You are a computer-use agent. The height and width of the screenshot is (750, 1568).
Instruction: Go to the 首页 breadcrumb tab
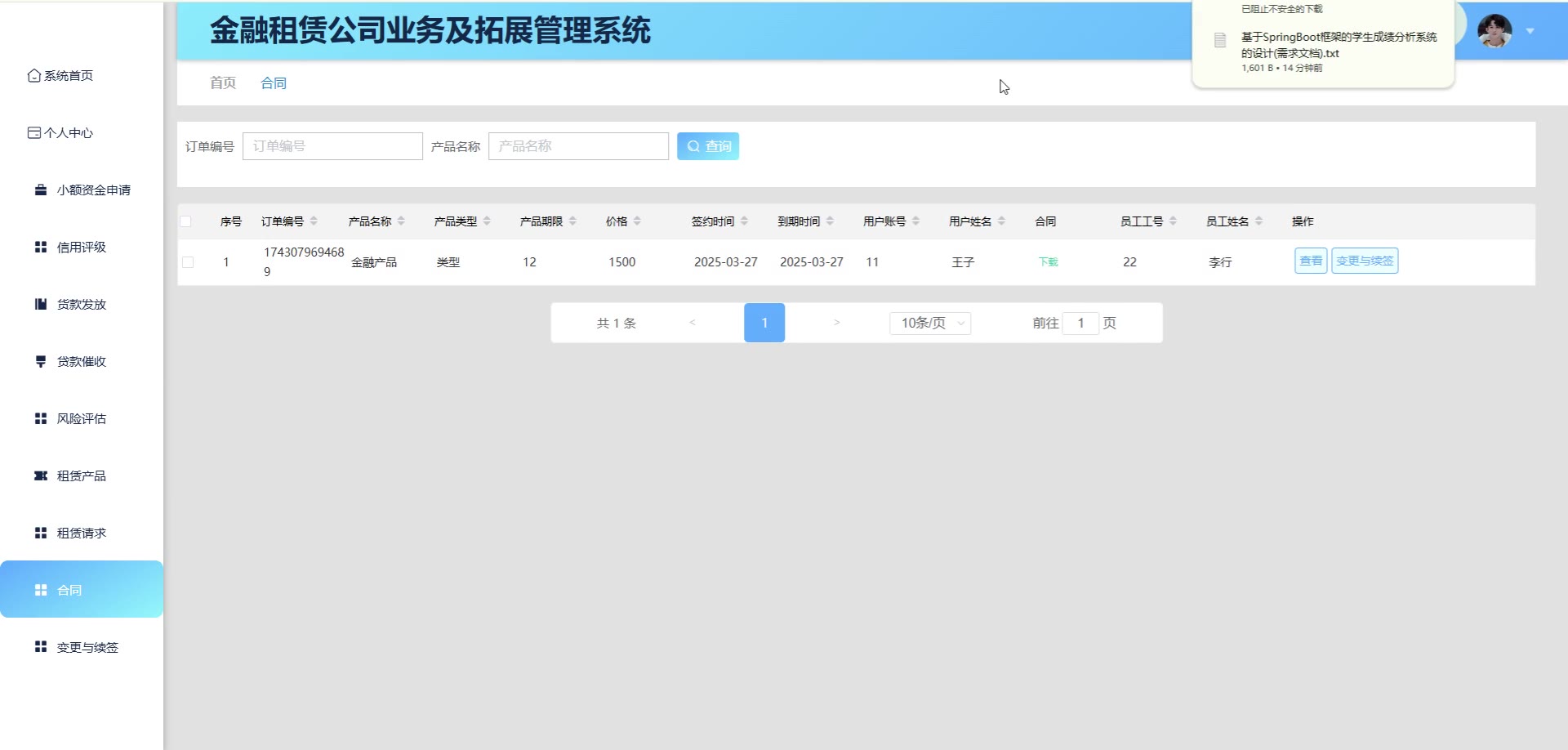223,83
